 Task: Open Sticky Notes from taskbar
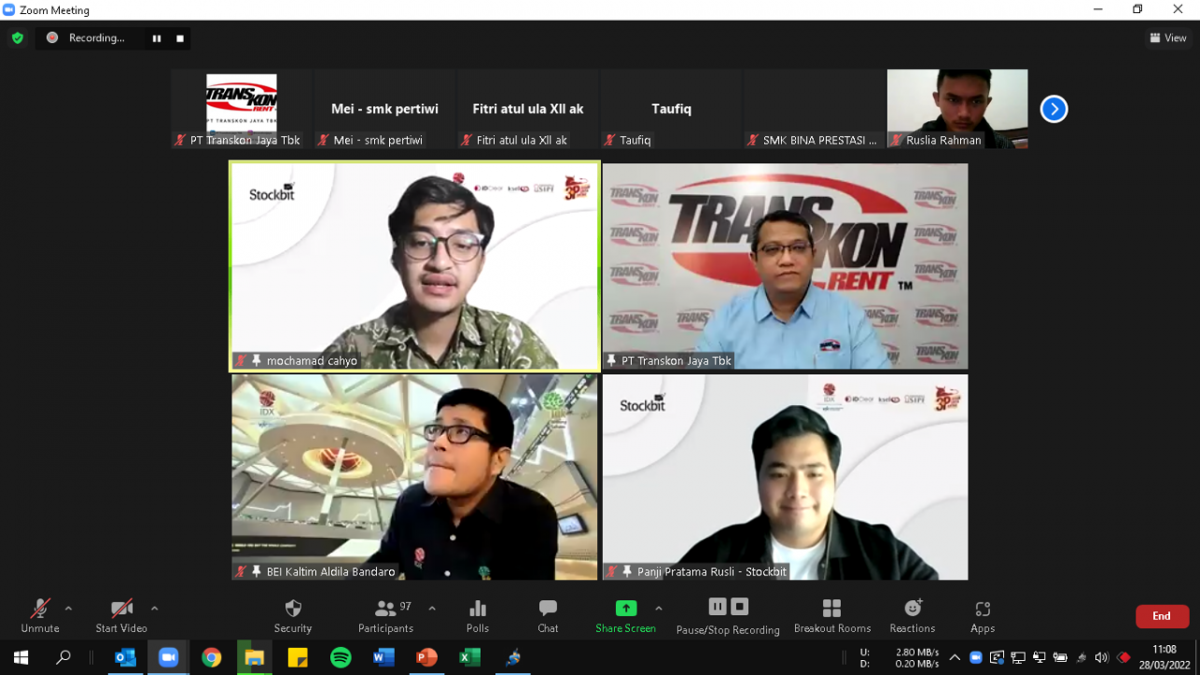click(x=297, y=657)
